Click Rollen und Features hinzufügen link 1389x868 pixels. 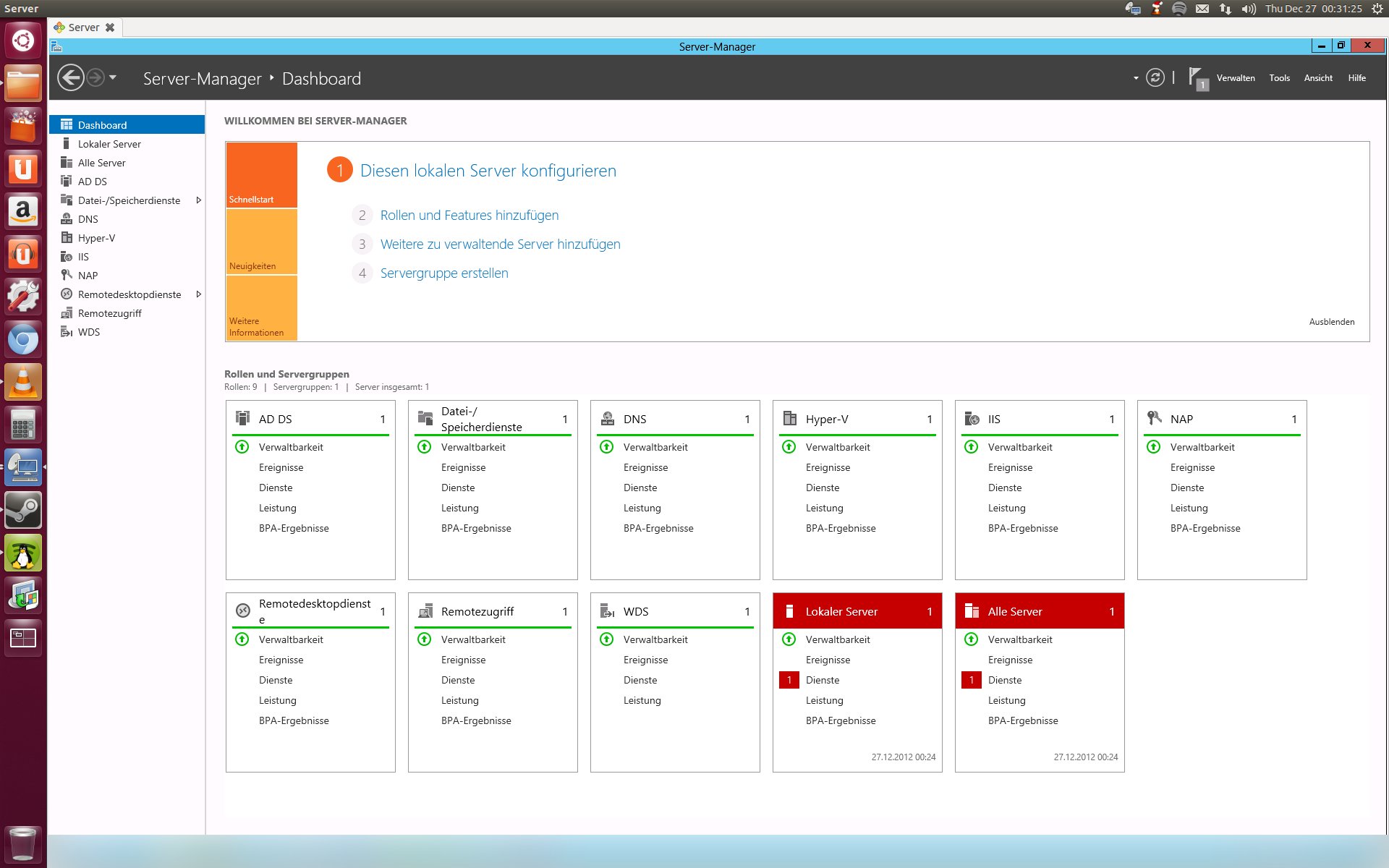[470, 216]
